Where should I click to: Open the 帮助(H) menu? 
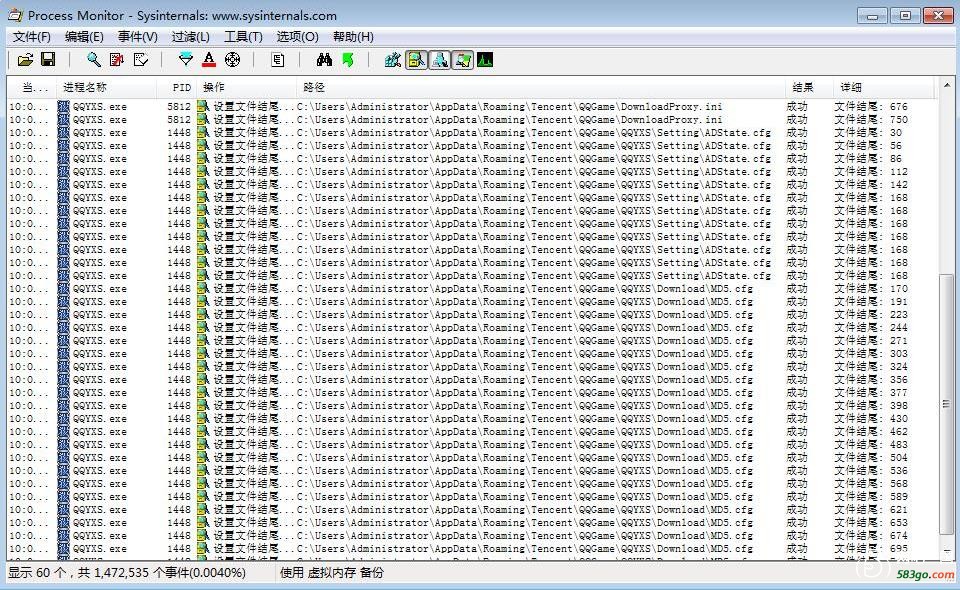coord(353,37)
